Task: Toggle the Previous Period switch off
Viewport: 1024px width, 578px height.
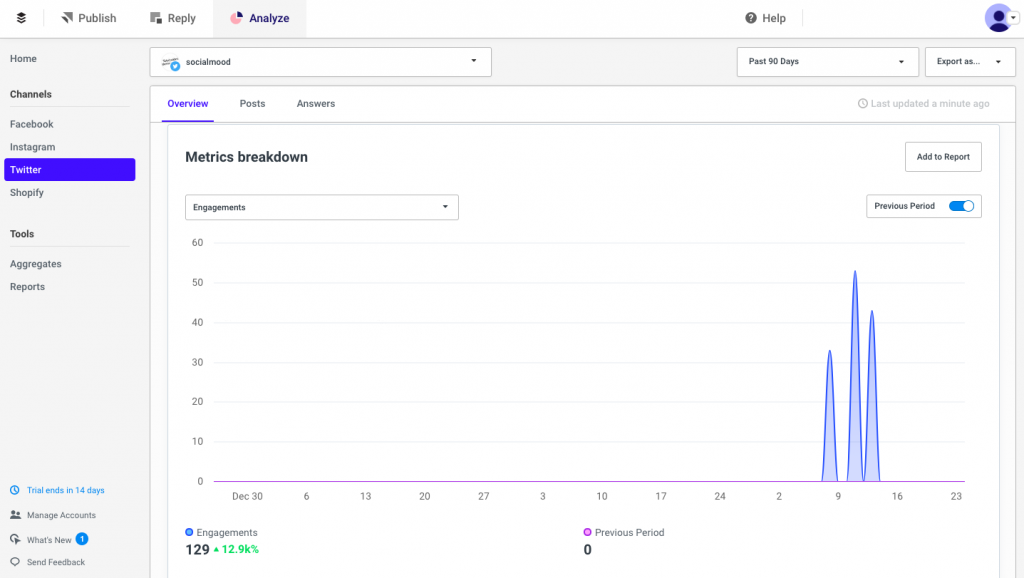Action: coord(961,206)
